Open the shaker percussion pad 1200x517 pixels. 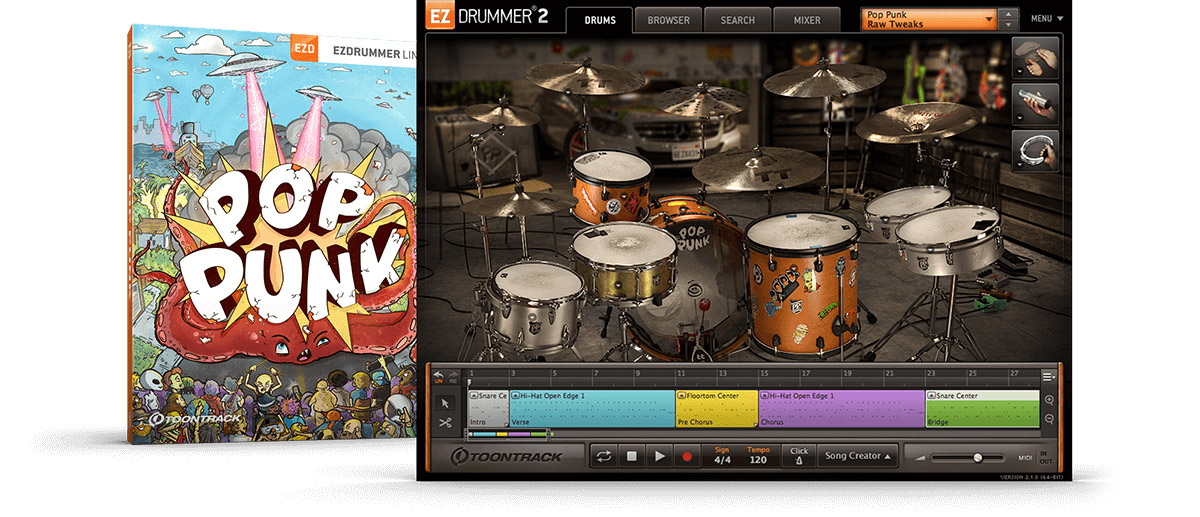[x=1035, y=104]
